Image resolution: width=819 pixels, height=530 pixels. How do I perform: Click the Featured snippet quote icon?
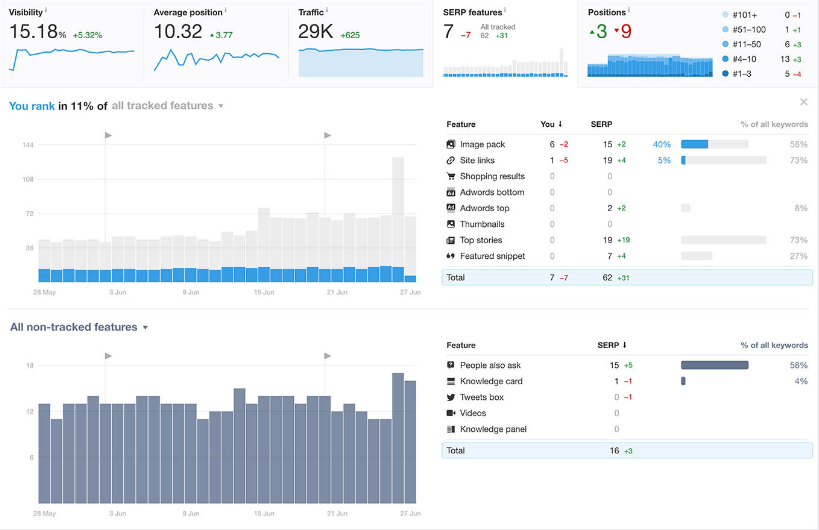(451, 256)
